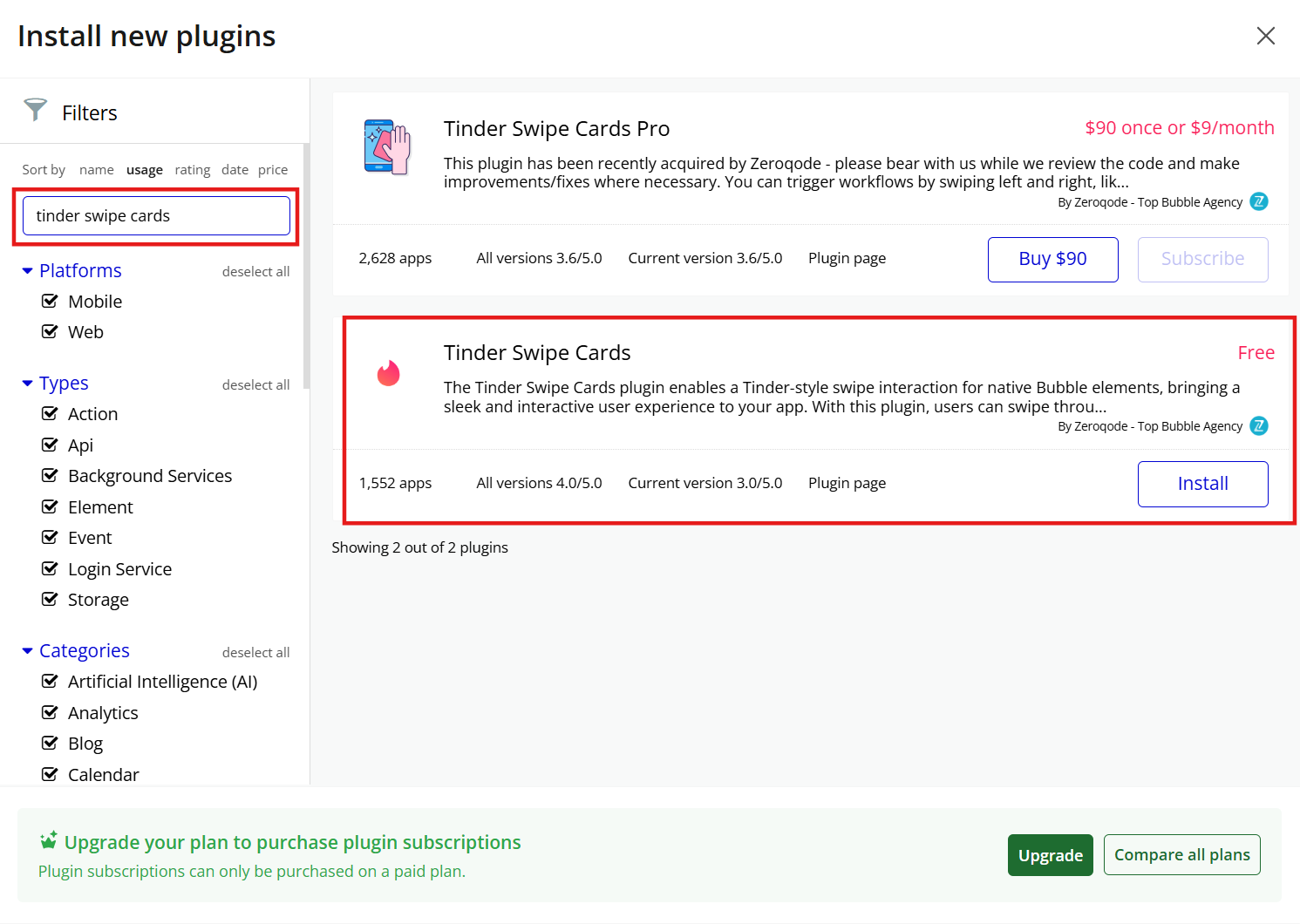Collapse the Platforms filter section

coord(28,271)
